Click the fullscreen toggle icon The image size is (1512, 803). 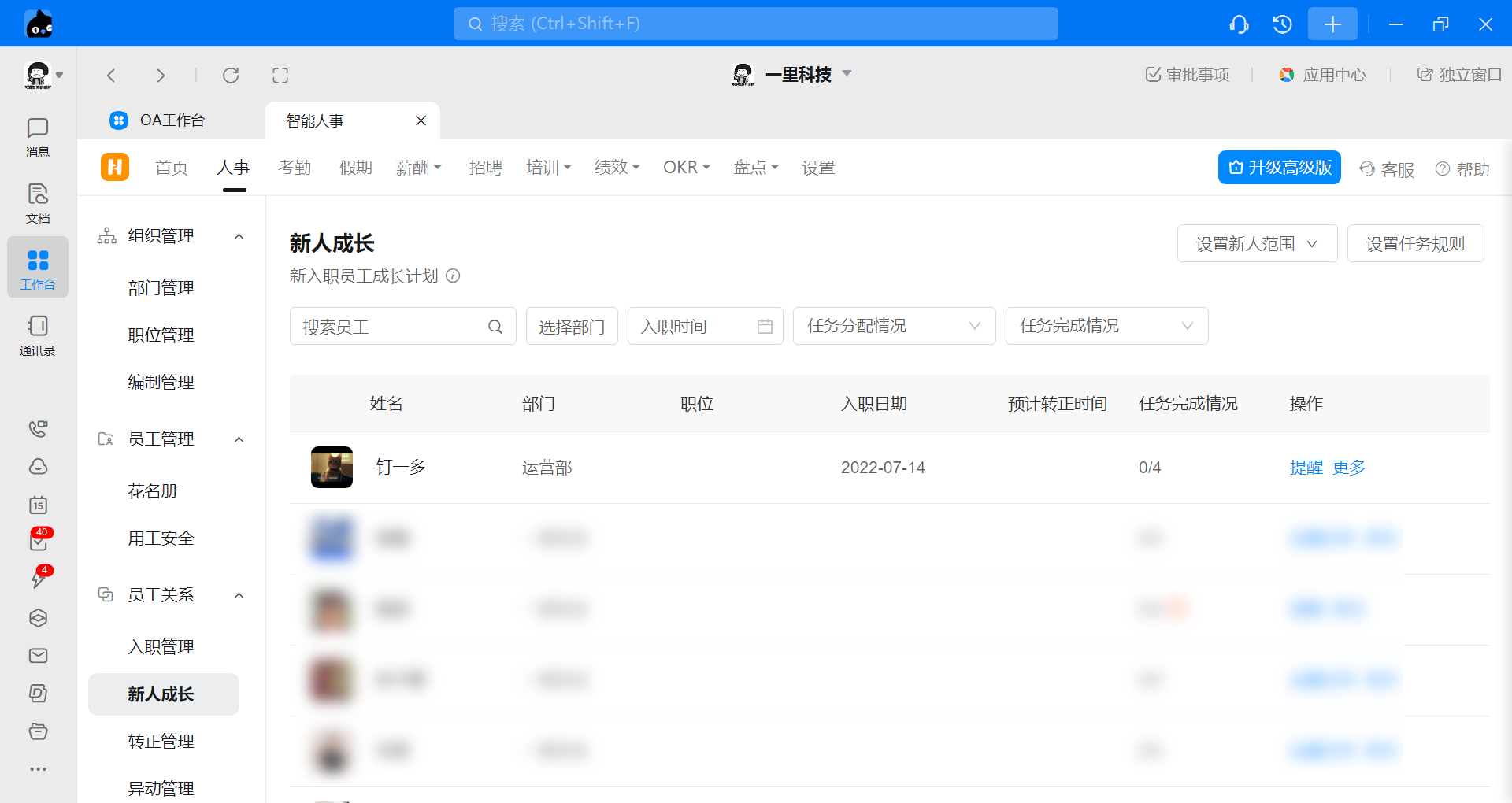tap(280, 76)
